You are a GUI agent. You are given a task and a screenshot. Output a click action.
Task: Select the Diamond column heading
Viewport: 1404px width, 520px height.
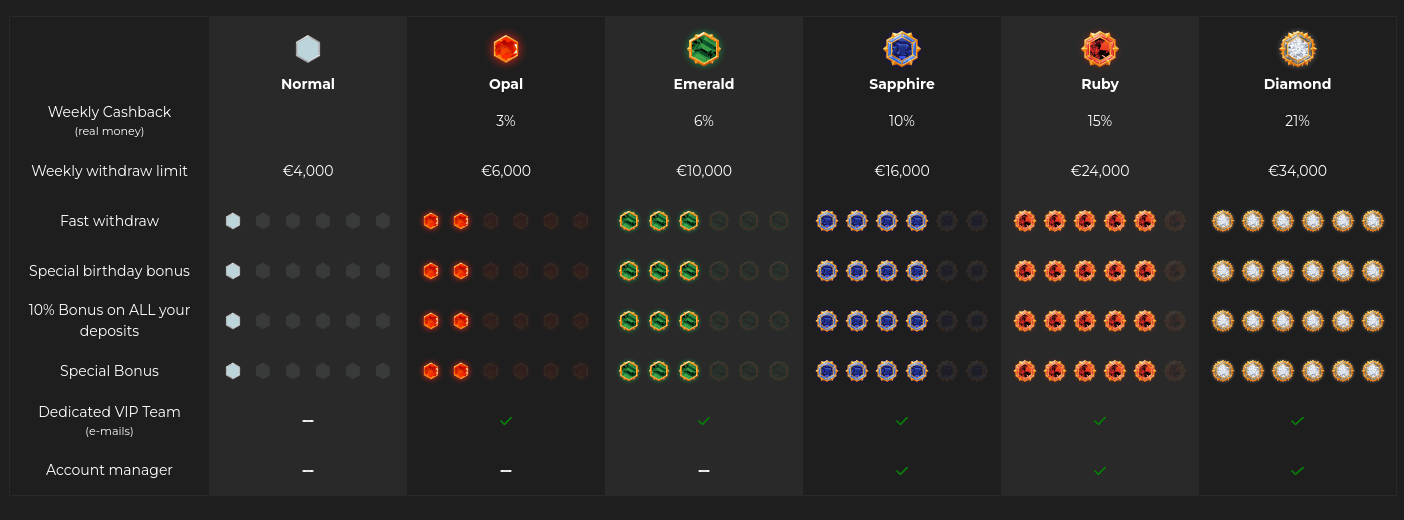pyautogui.click(x=1298, y=84)
